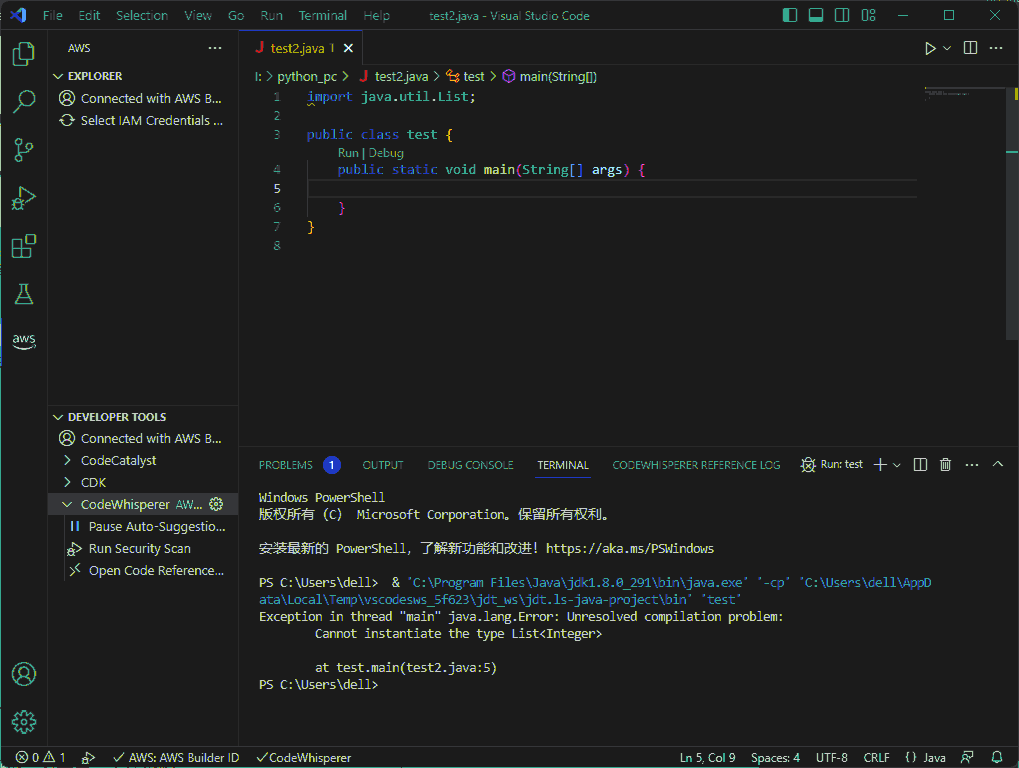Open the Extensions view icon

tap(23, 246)
